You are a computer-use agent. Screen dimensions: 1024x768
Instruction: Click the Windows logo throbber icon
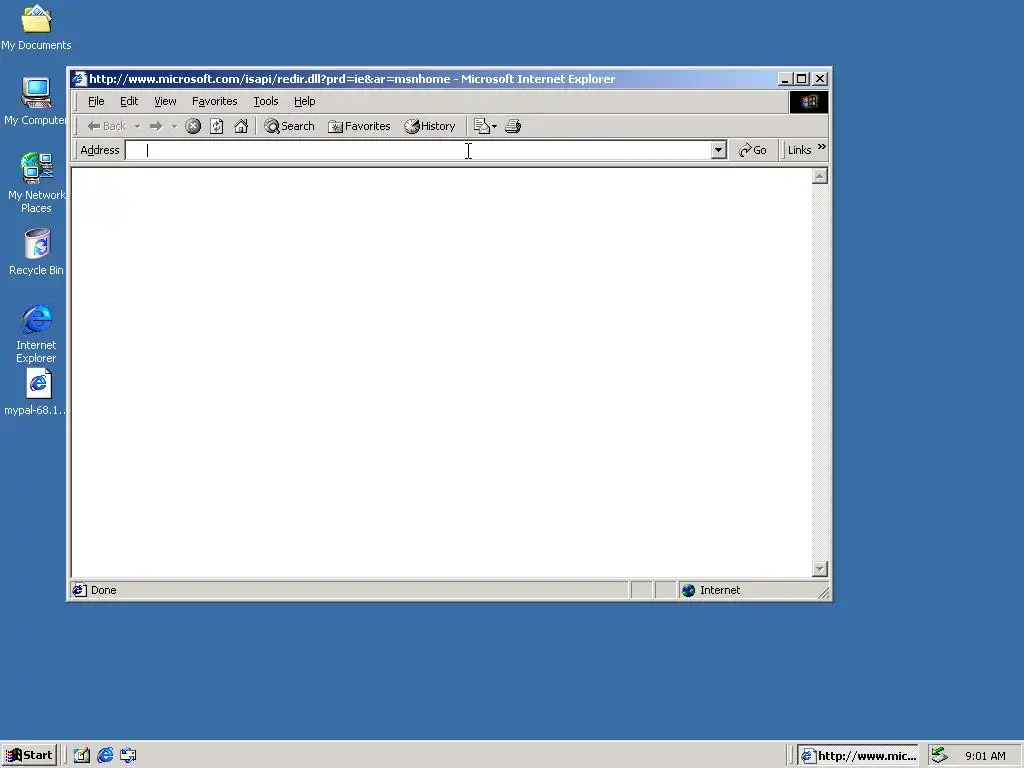[x=808, y=102]
